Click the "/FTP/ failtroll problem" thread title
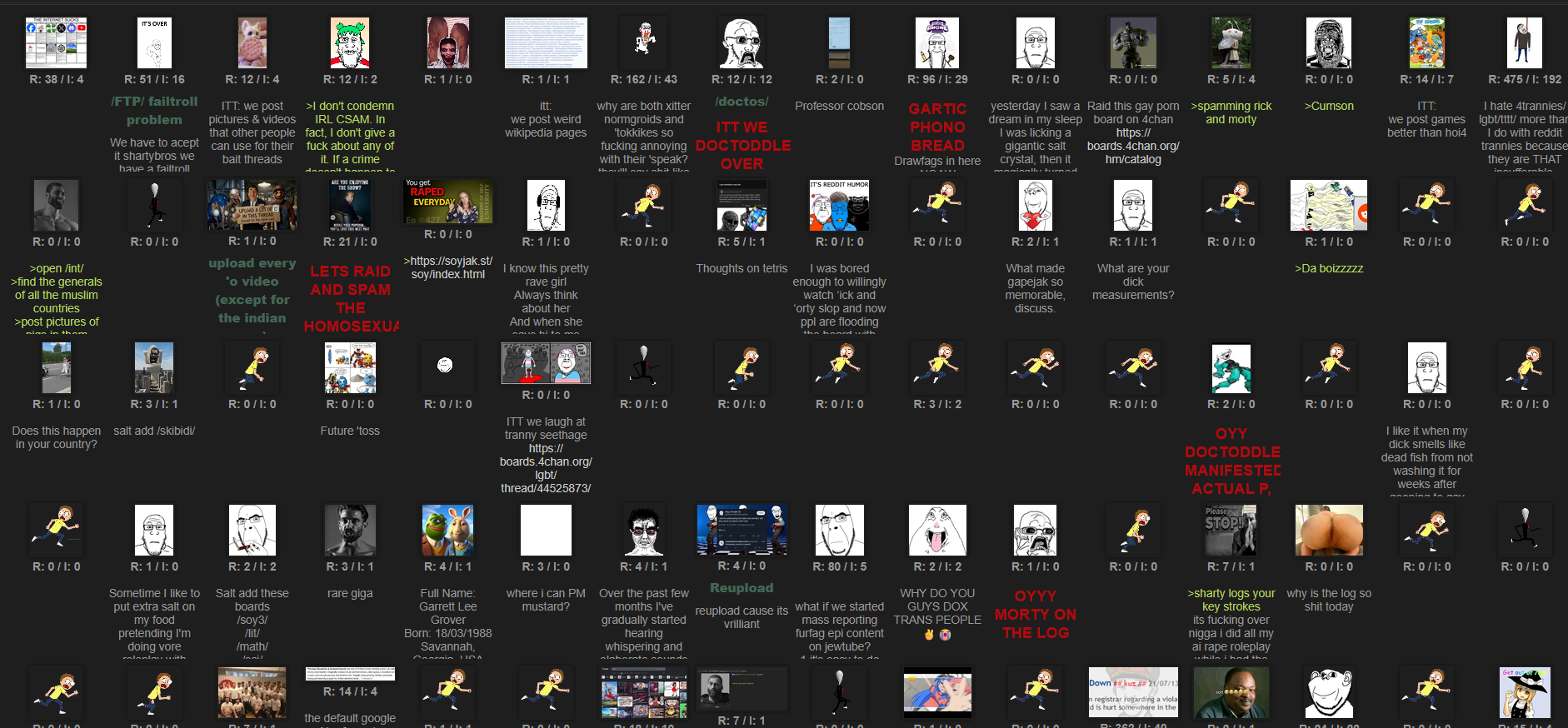 154,110
